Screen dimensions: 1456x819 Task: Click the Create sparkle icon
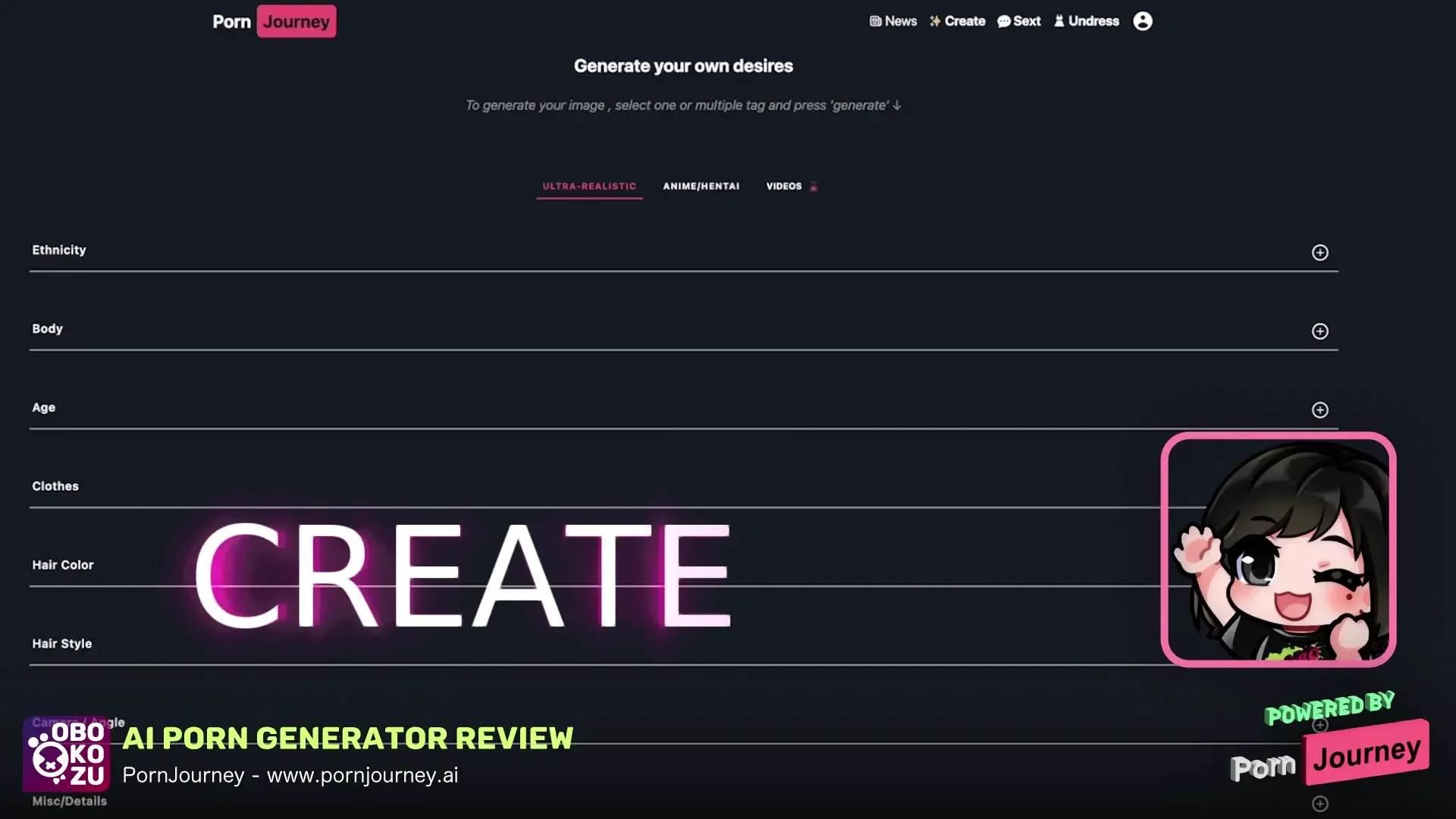[x=935, y=21]
